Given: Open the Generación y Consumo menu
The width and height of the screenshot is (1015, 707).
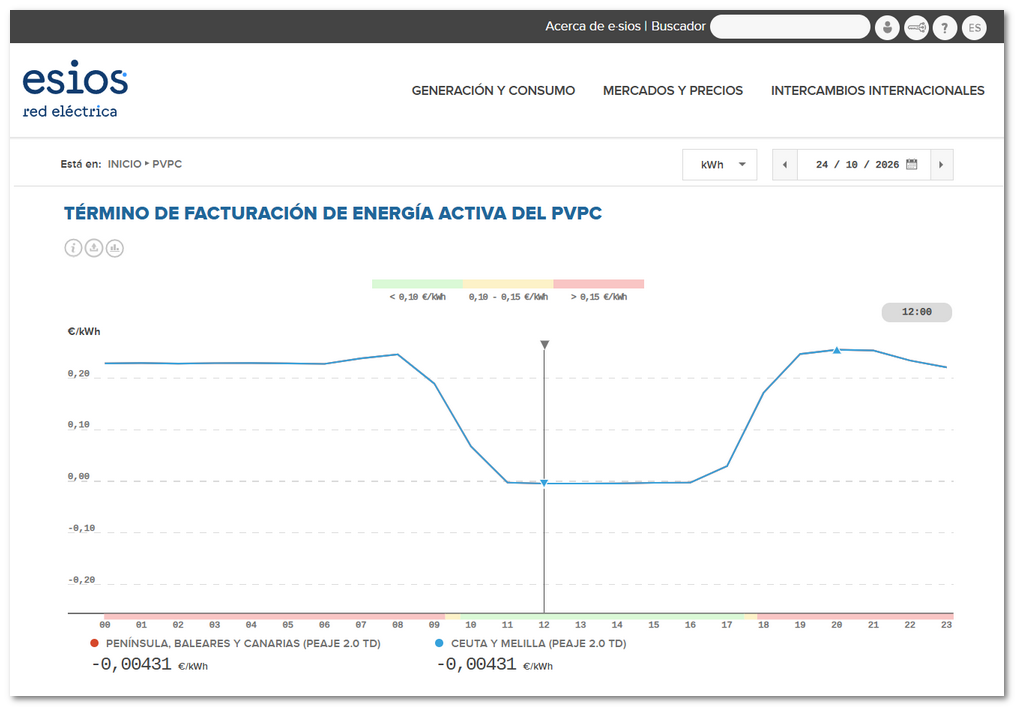Looking at the screenshot, I should click(x=493, y=91).
